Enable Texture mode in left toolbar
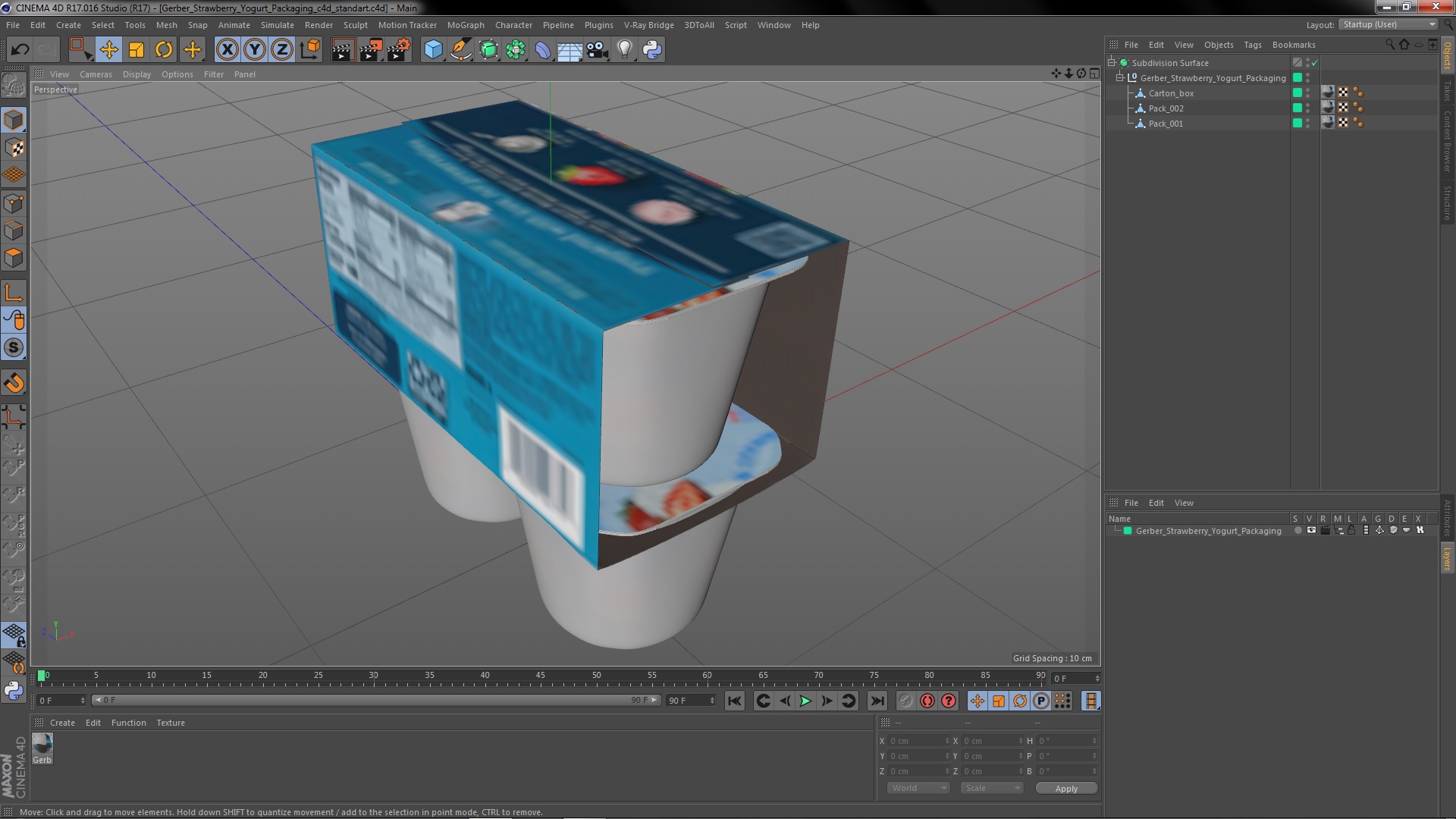Image resolution: width=1456 pixels, height=819 pixels. [x=14, y=148]
